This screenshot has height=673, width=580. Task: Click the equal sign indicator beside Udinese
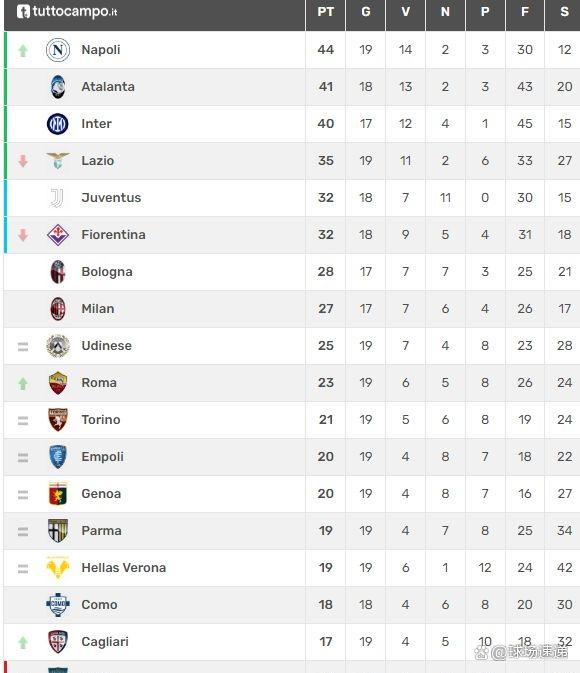(23, 346)
